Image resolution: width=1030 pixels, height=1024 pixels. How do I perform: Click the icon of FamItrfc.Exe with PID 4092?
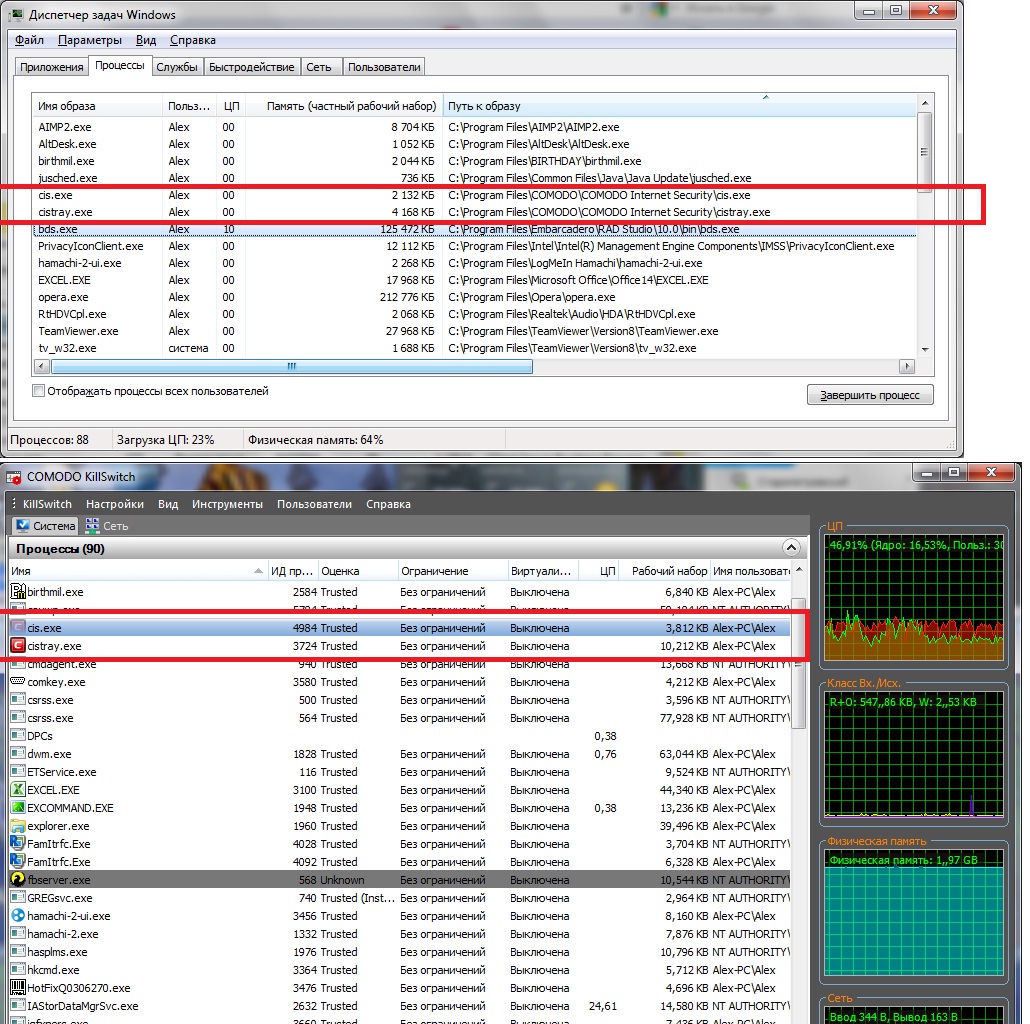[18, 862]
